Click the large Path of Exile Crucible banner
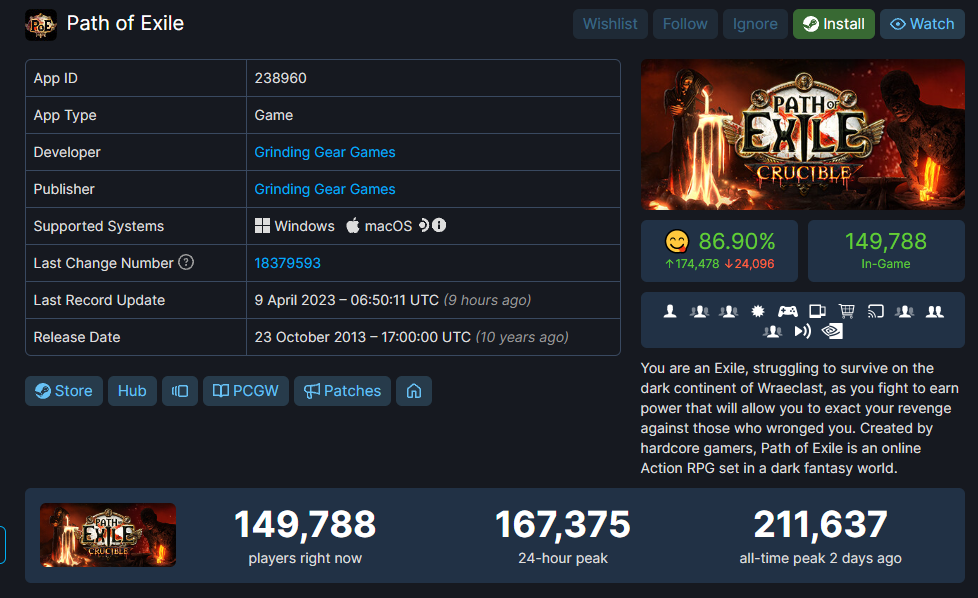 803,135
